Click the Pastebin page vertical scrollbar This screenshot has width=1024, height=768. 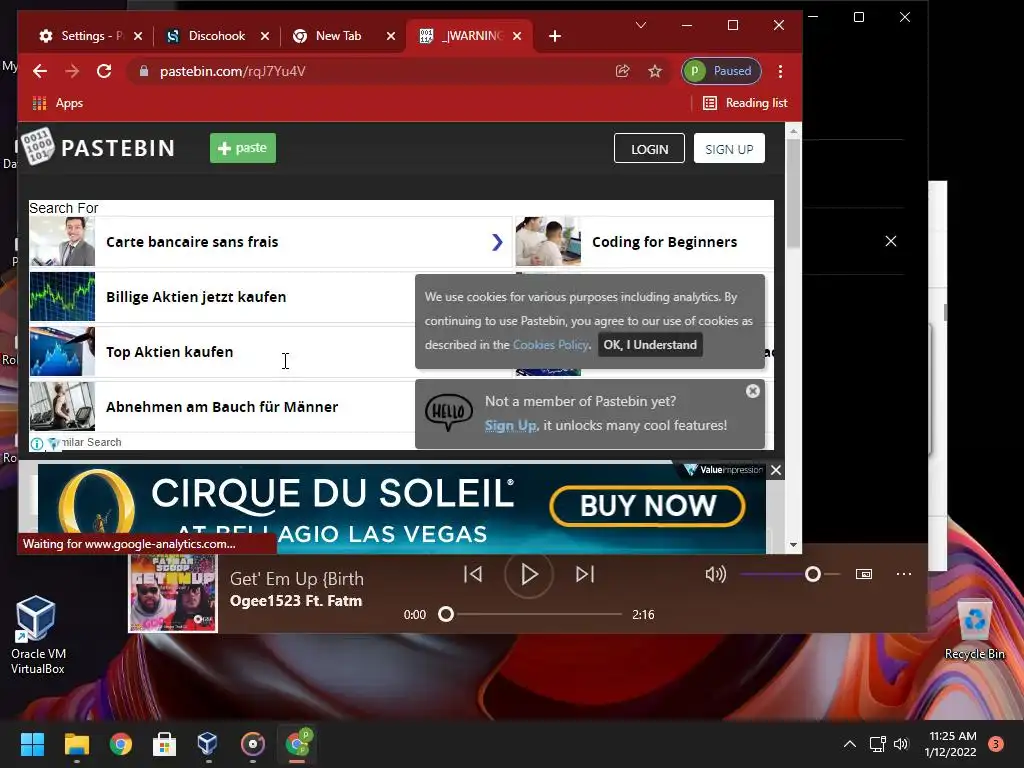tap(793, 193)
